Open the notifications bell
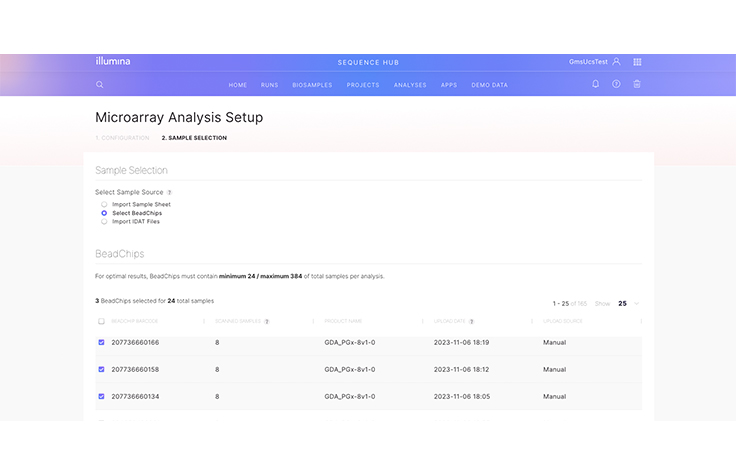Screen dimensions: 736x475 point(596,84)
